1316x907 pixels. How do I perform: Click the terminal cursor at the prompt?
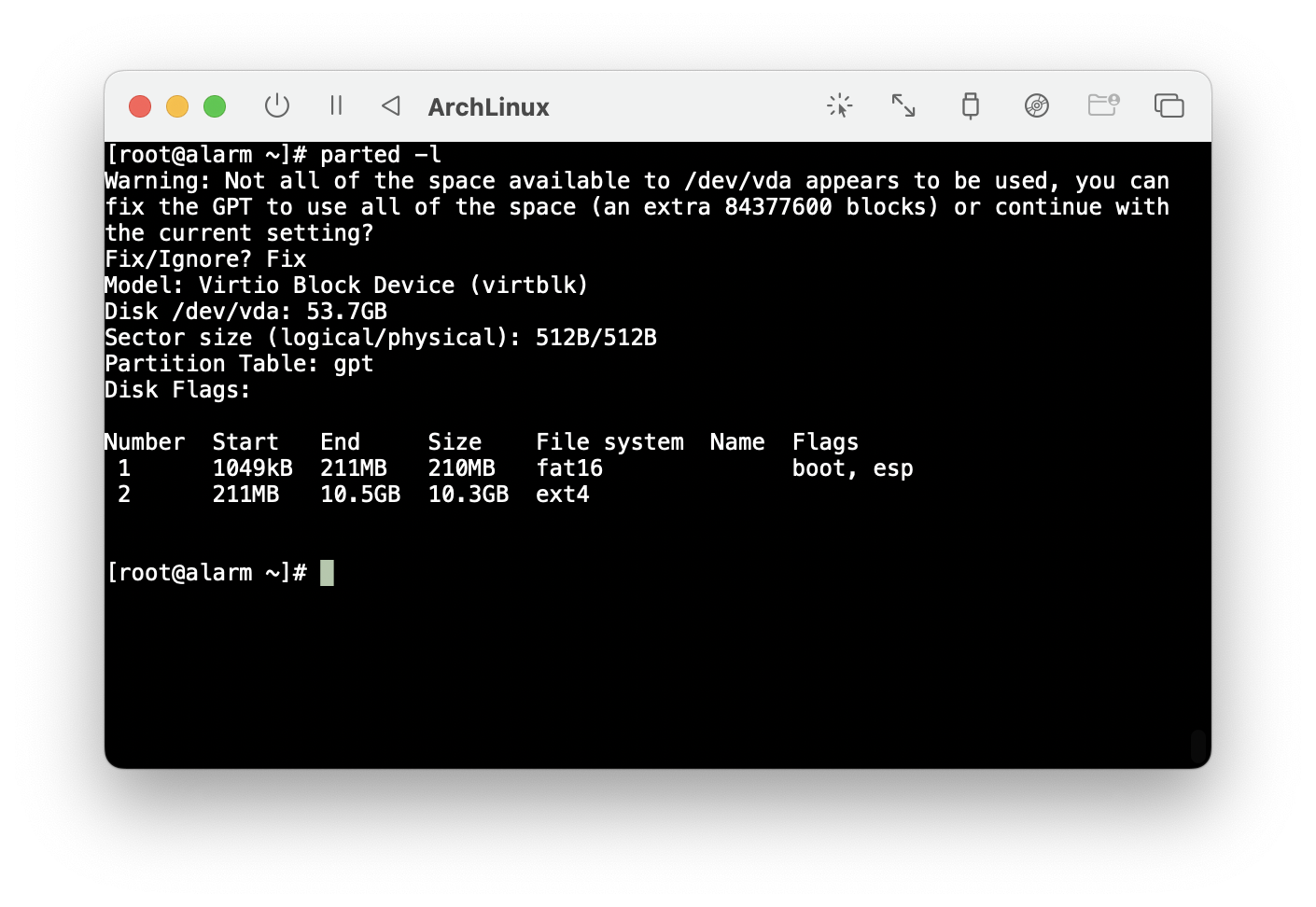(x=327, y=573)
